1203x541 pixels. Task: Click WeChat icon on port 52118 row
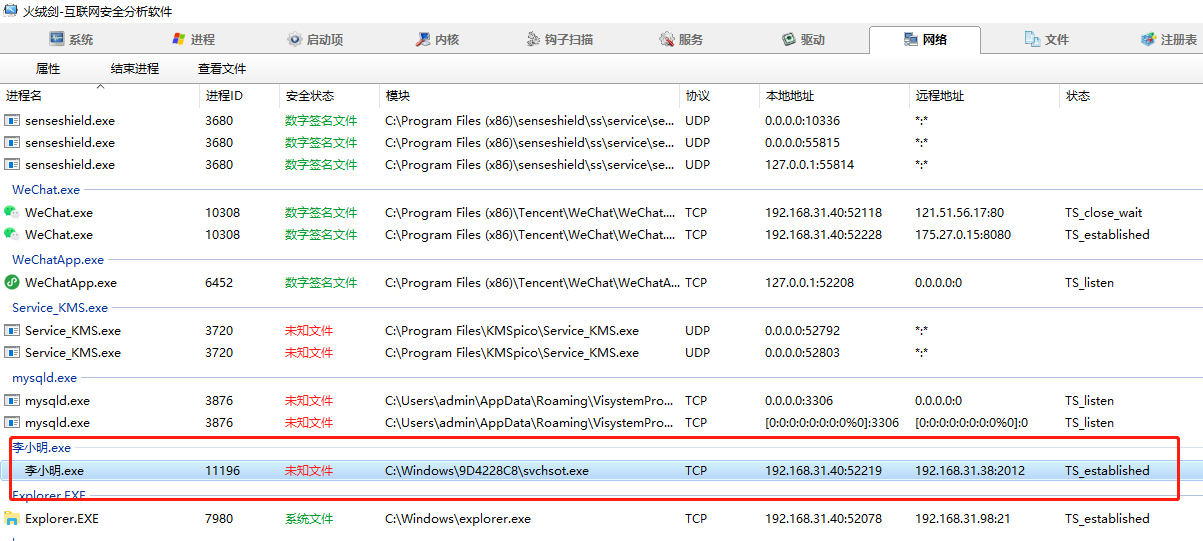click(x=12, y=212)
